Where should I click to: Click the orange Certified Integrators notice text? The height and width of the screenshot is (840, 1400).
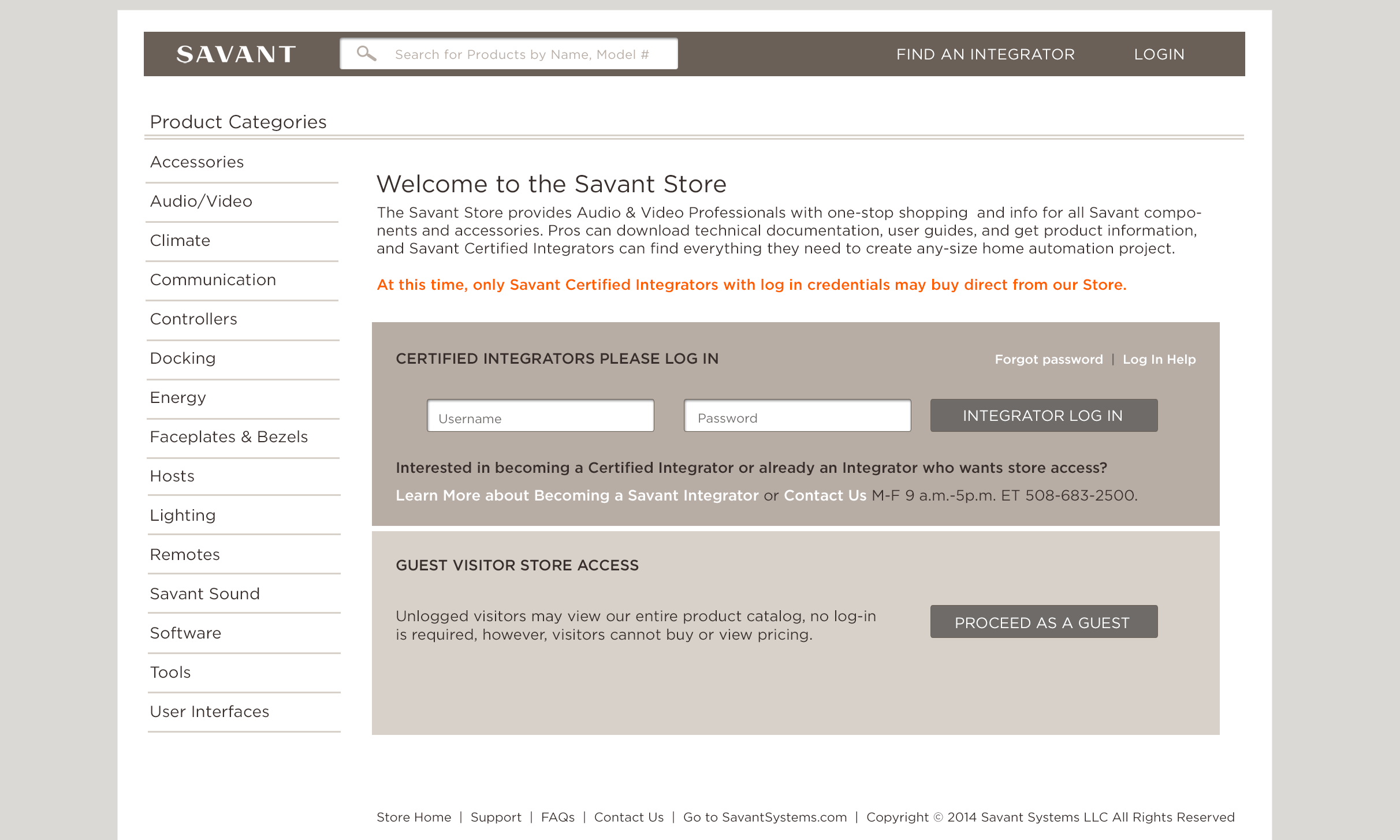pyautogui.click(x=751, y=285)
